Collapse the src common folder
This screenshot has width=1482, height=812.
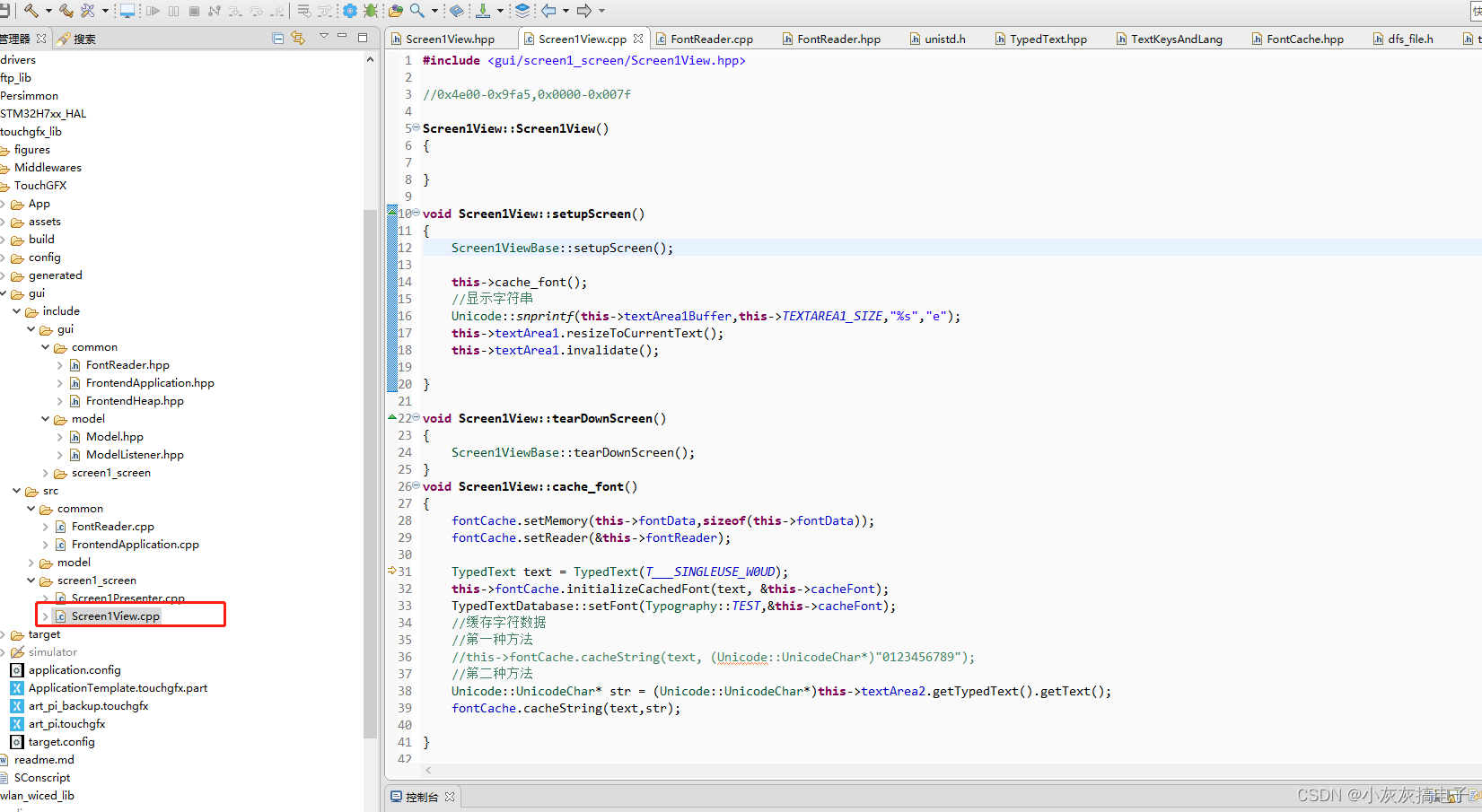[30, 508]
